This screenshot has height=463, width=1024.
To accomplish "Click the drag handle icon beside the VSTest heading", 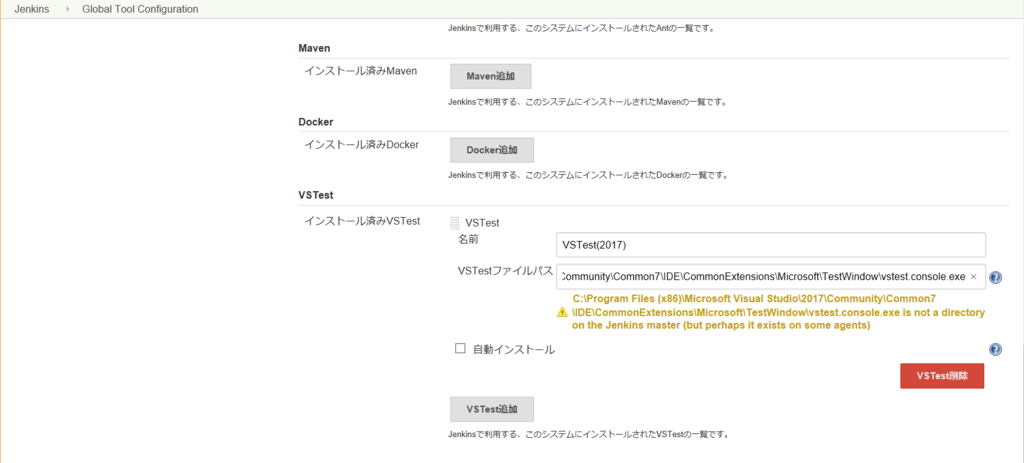I will coord(455,223).
